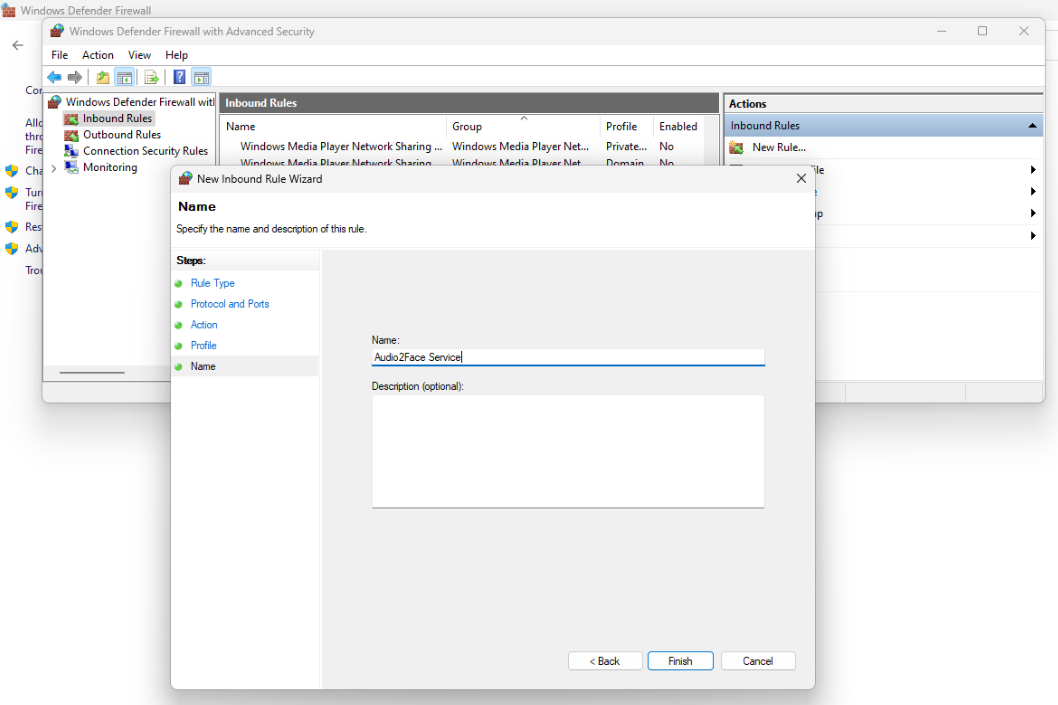Collapse the Inbound Rules section in Actions pane
The width and height of the screenshot is (1058, 705).
coord(1032,125)
